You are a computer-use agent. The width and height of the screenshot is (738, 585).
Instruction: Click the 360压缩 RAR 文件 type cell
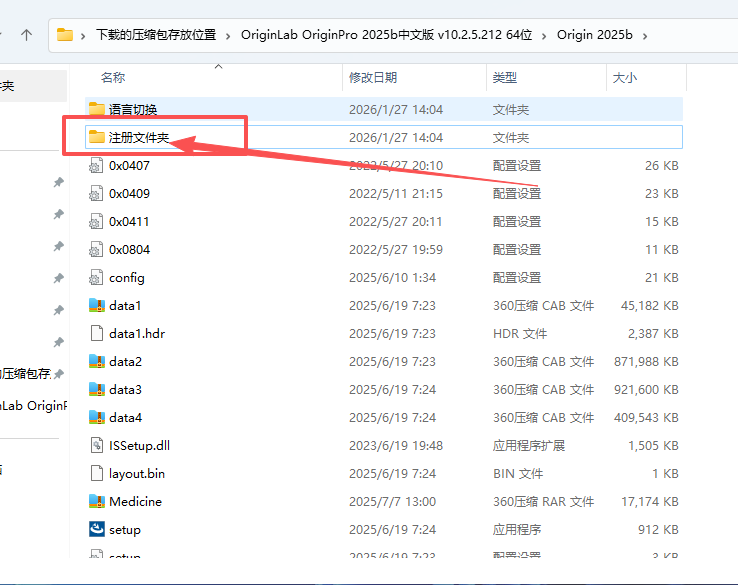coord(543,502)
